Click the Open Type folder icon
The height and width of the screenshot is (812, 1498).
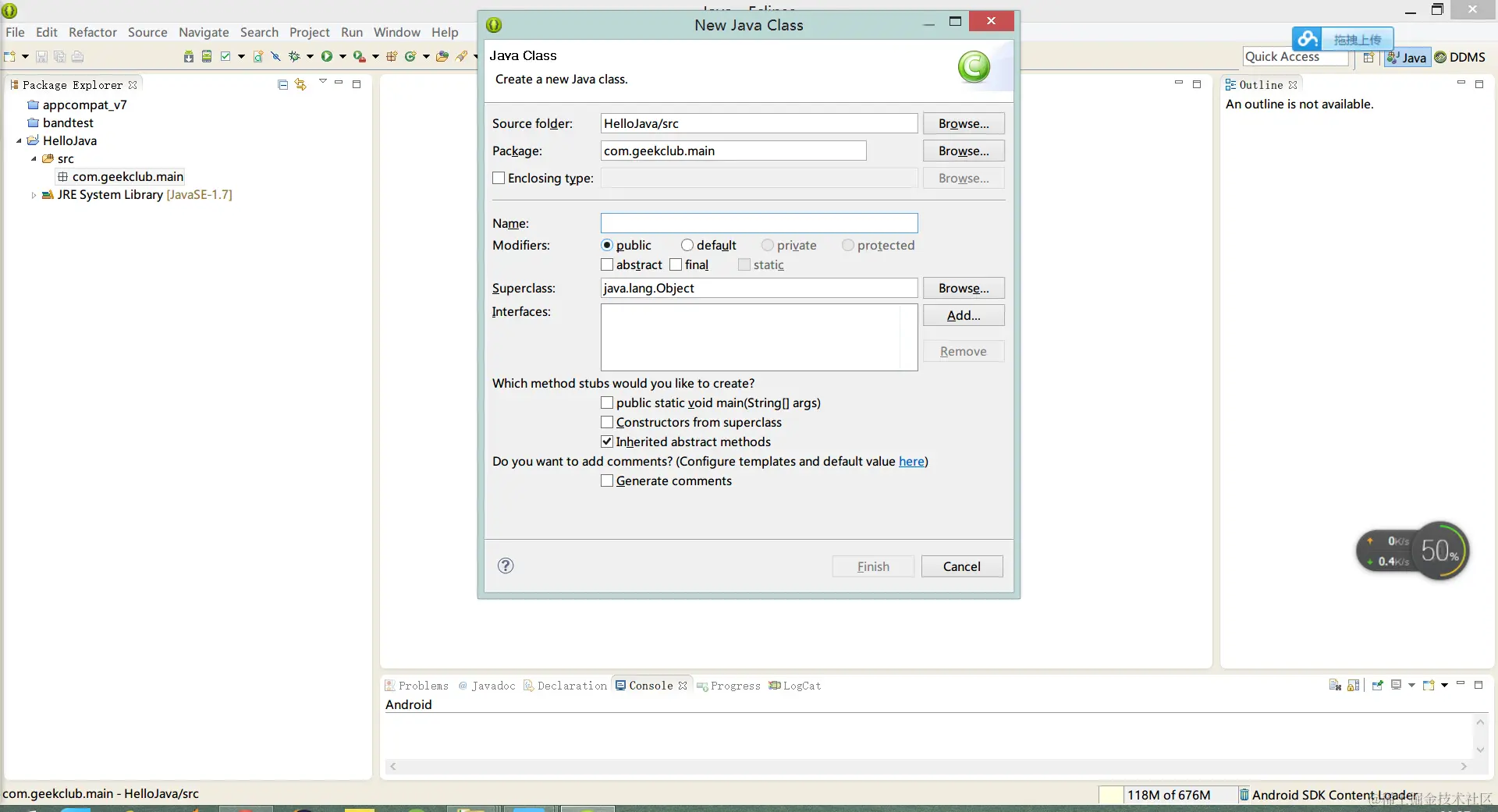click(442, 56)
